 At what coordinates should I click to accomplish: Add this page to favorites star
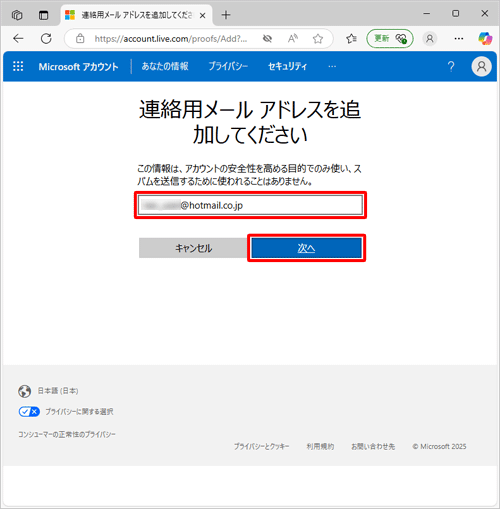318,39
